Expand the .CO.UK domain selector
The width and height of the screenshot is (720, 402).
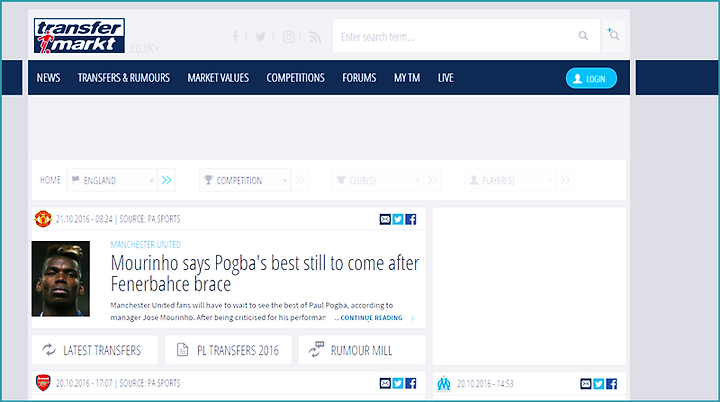click(x=143, y=49)
